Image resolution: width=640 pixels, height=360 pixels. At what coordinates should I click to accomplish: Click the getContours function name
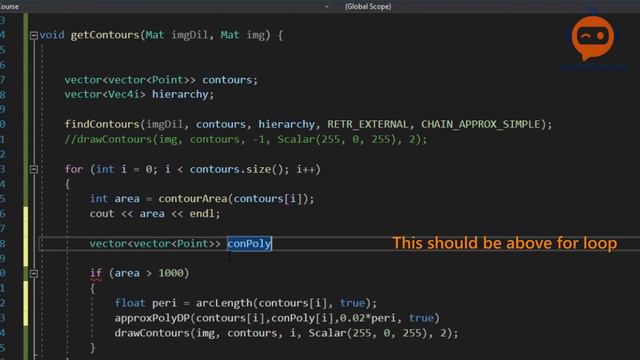[x=105, y=35]
